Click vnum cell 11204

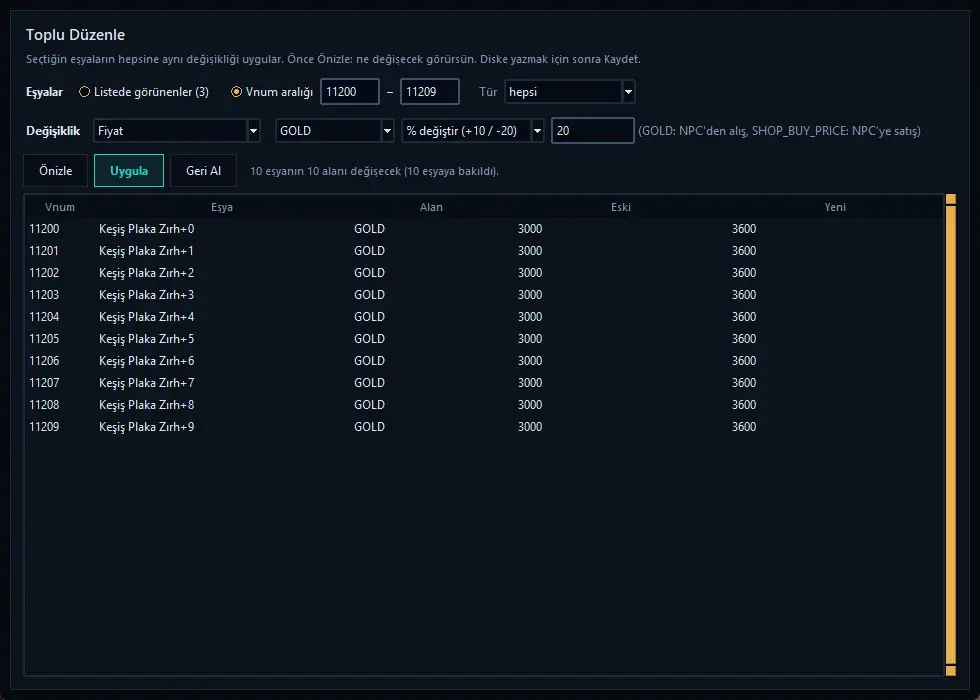(x=44, y=317)
